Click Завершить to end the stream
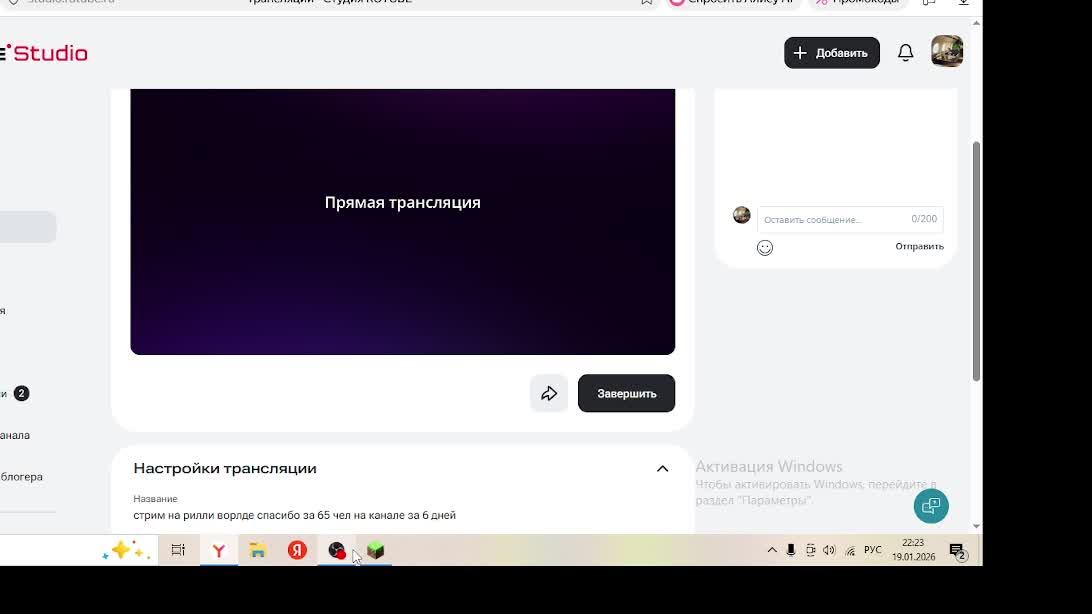 point(626,393)
